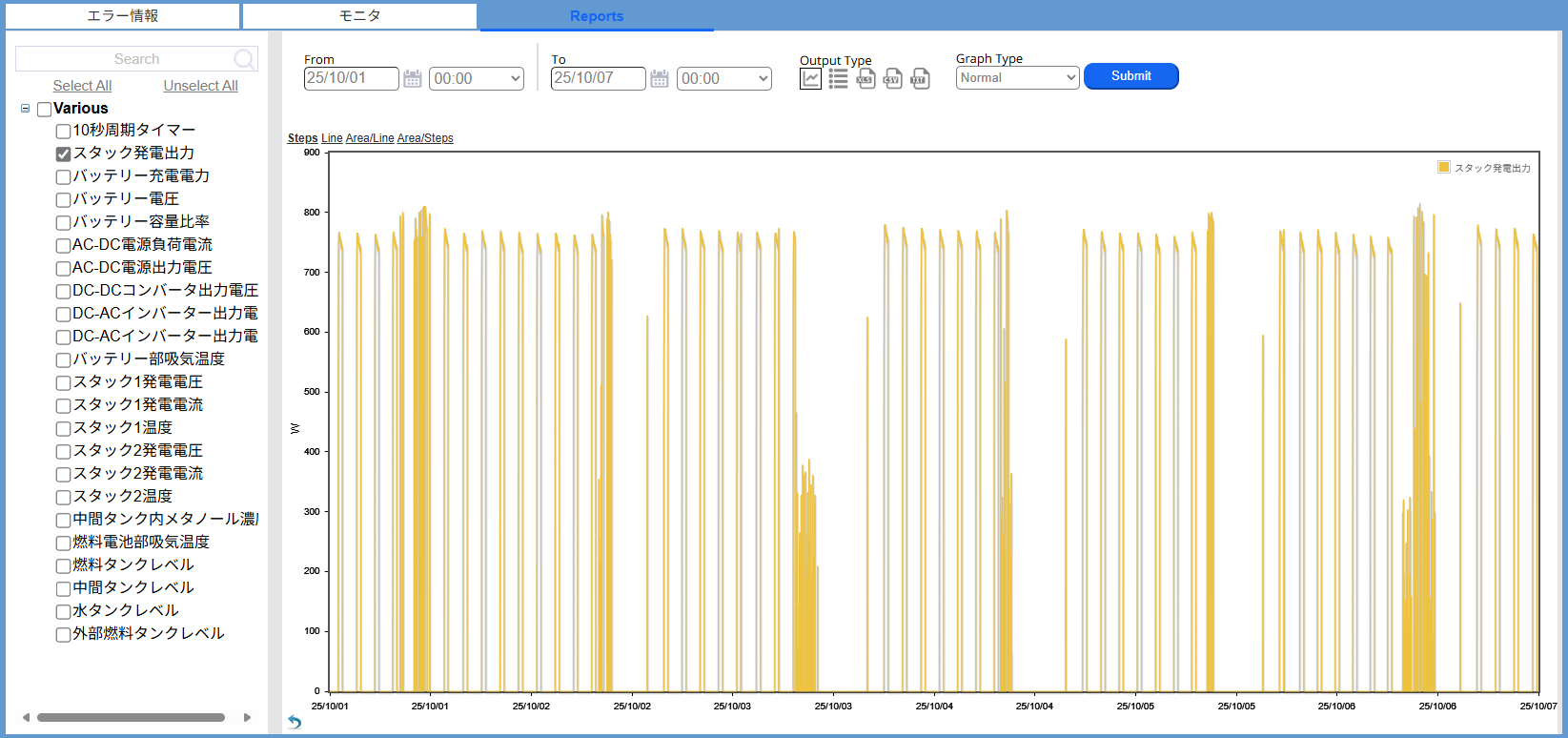Click the スタック発電出力 legend color swatch

pos(1443,168)
